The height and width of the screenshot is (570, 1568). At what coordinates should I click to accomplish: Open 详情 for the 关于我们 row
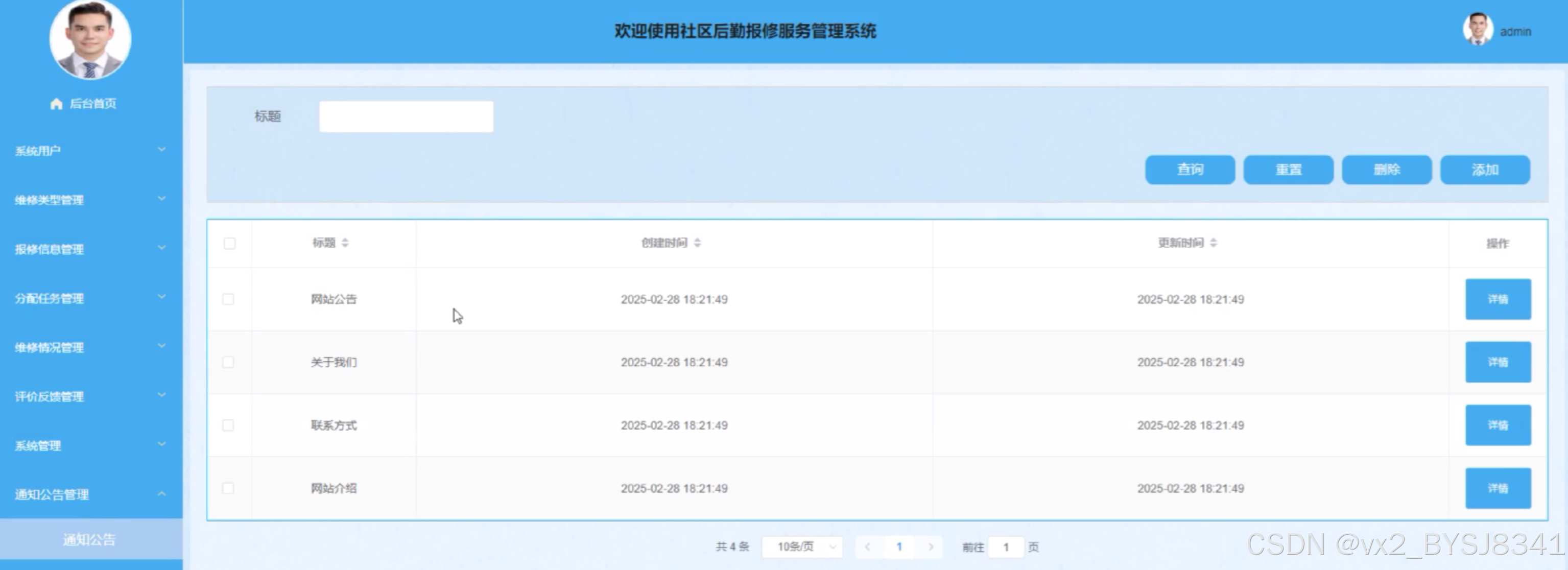pos(1498,362)
